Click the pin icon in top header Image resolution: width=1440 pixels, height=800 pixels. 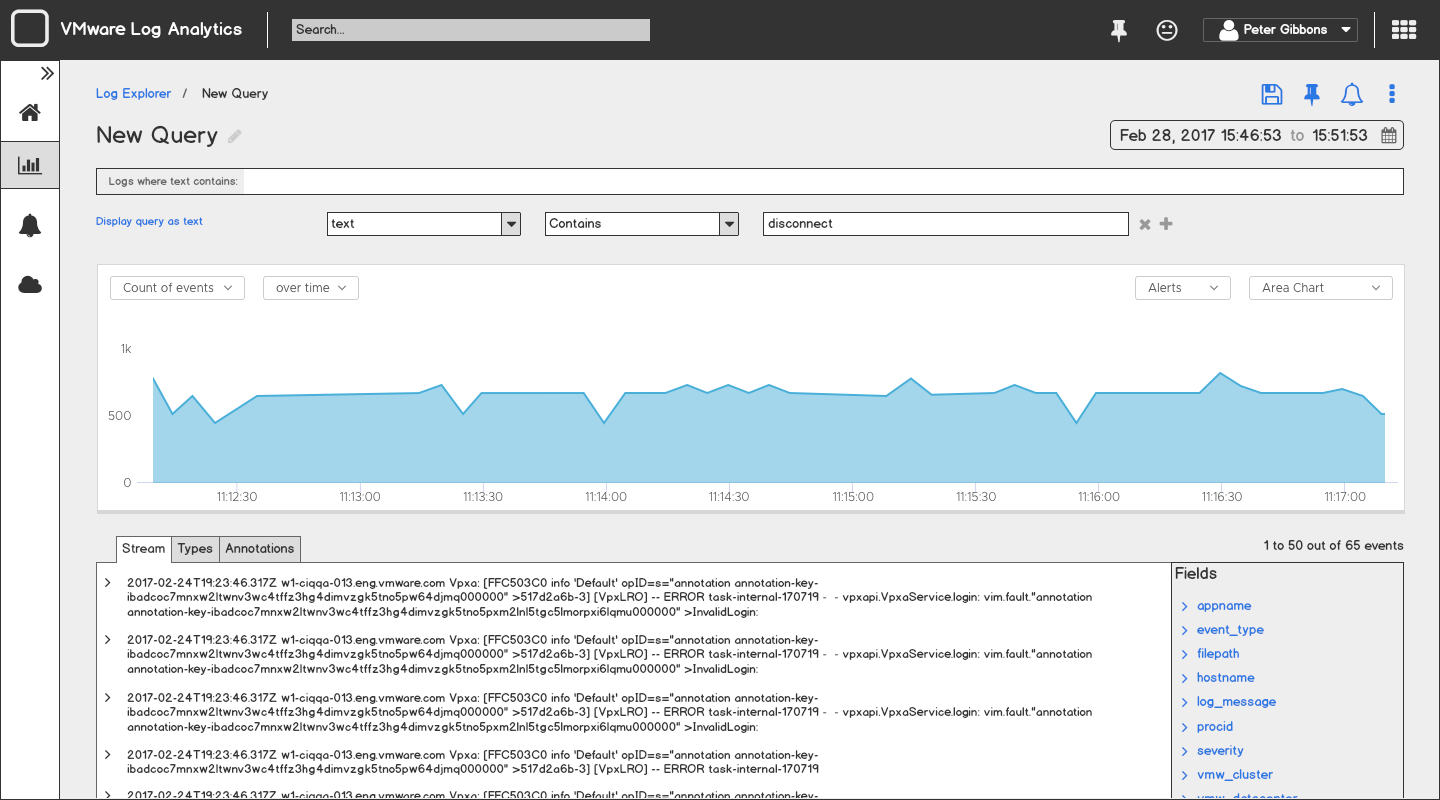click(x=1119, y=30)
